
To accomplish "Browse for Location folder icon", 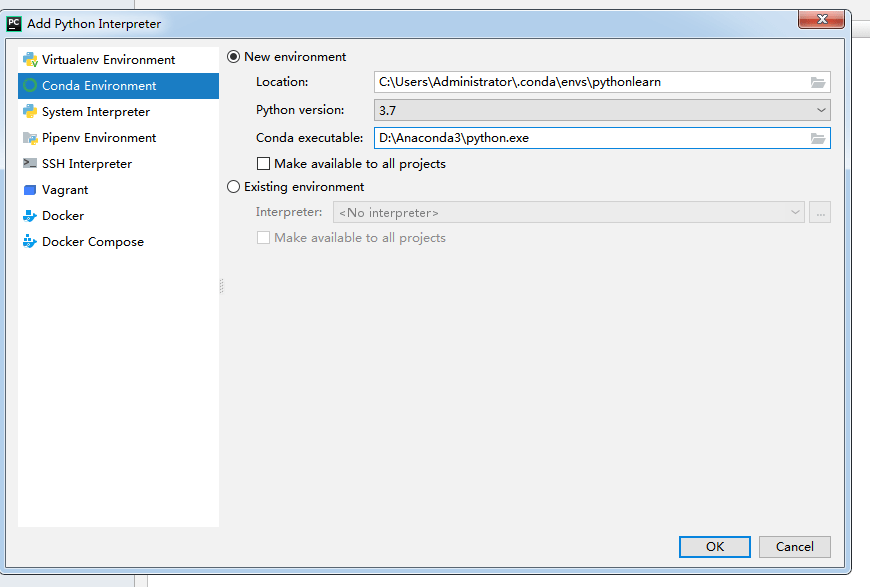I will (x=818, y=82).
